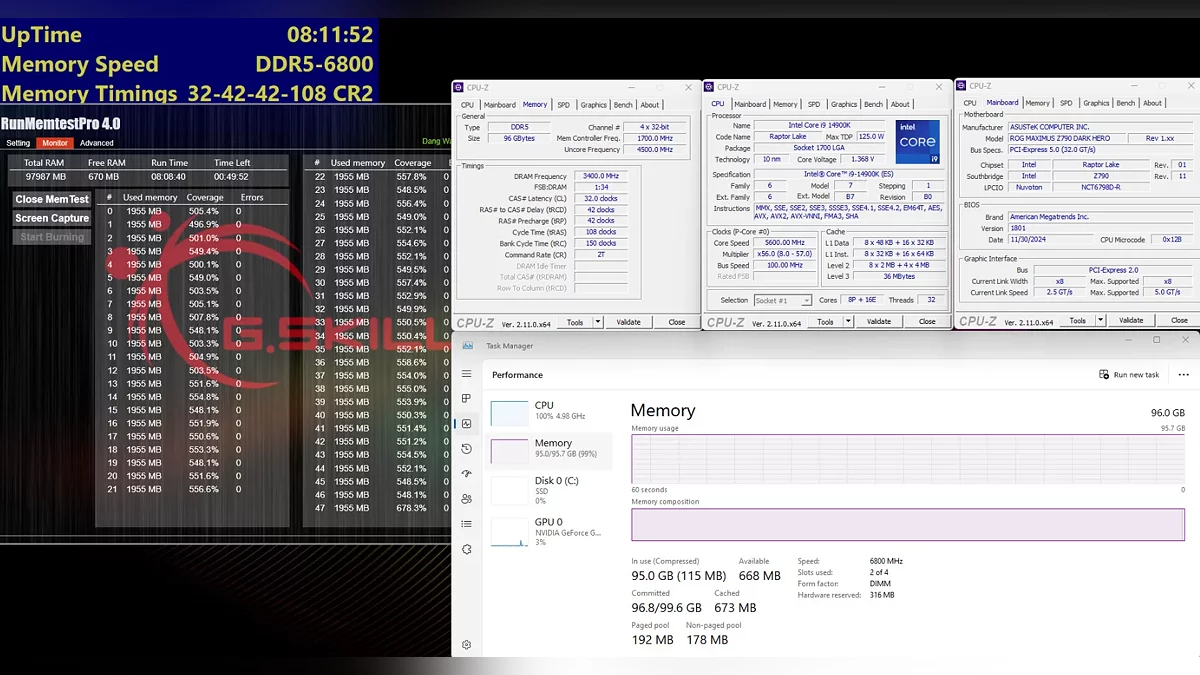Switch to the Advanced tab in RunMemtestPro
The width and height of the screenshot is (1200, 675).
(97, 143)
